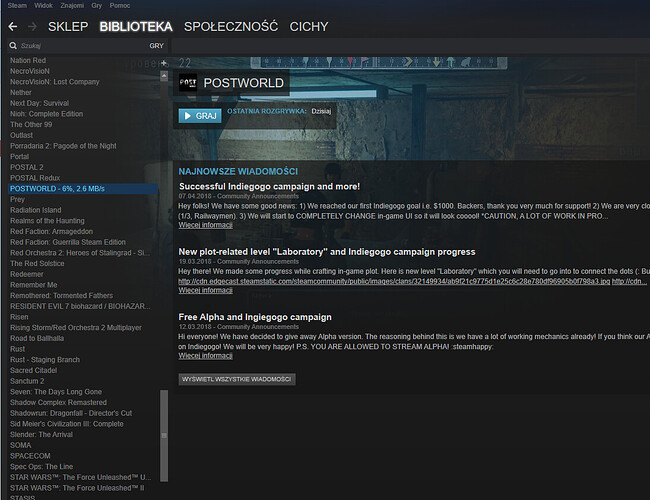Select Road to Ballhalla
This screenshot has height=500, width=650.
(x=37, y=338)
